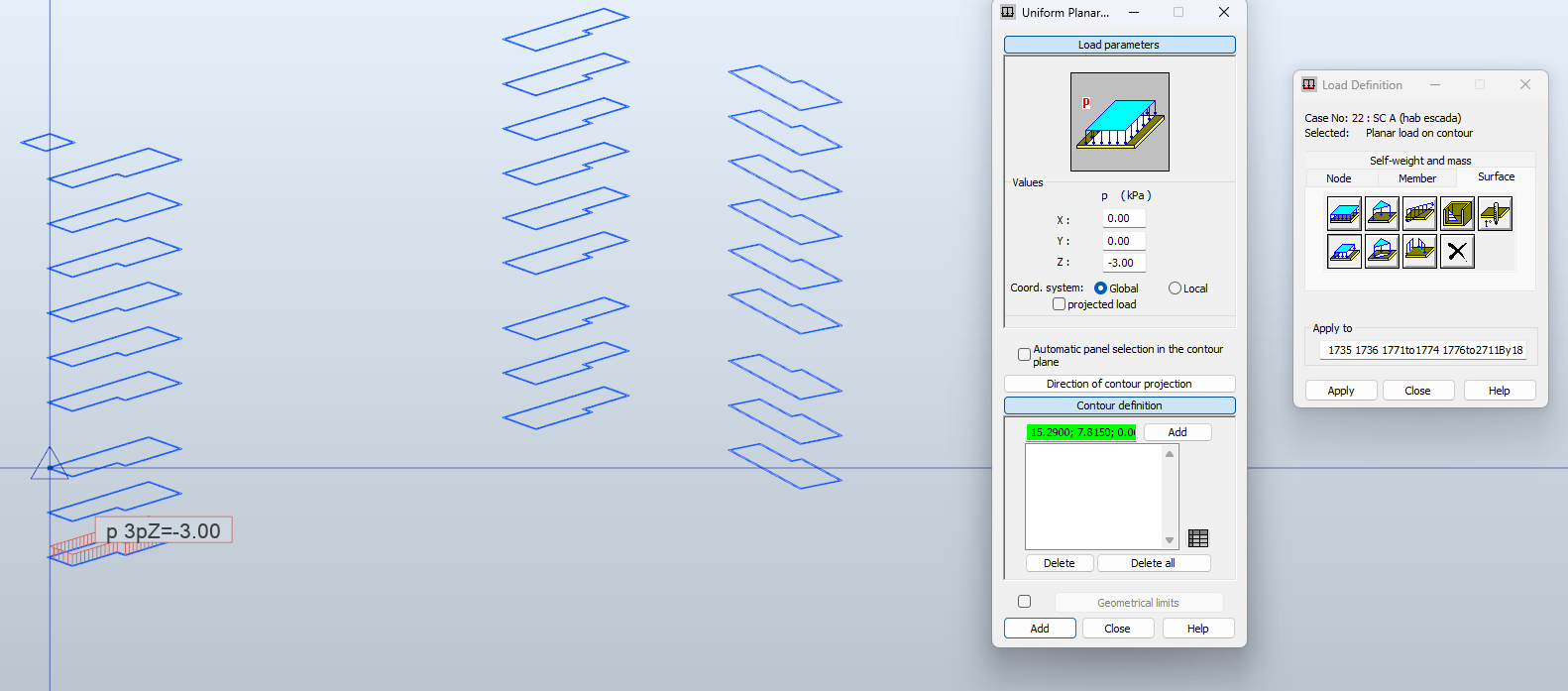Viewport: 1568px width, 691px height.
Task: Pick the linear load on edges icon
Action: coord(1419,213)
